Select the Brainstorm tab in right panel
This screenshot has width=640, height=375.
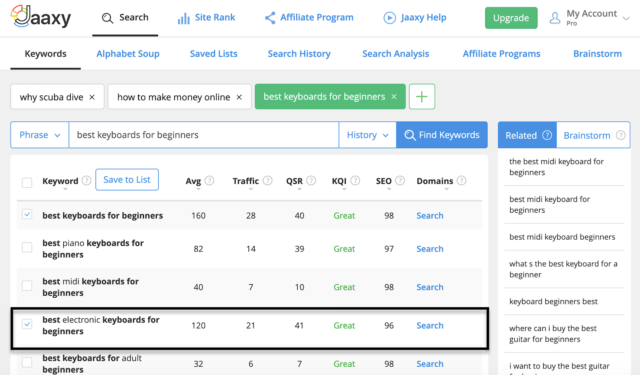[x=593, y=135]
